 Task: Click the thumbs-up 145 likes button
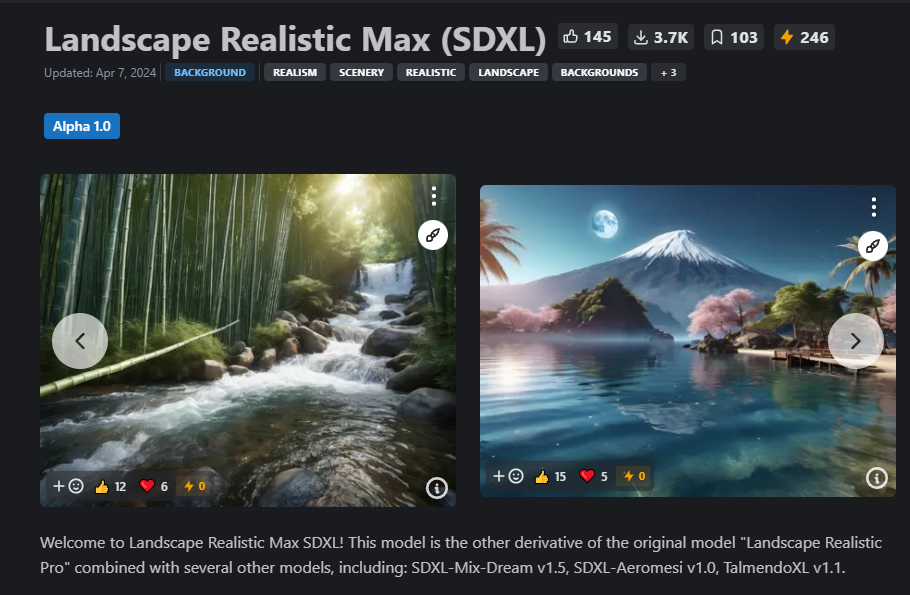[587, 37]
